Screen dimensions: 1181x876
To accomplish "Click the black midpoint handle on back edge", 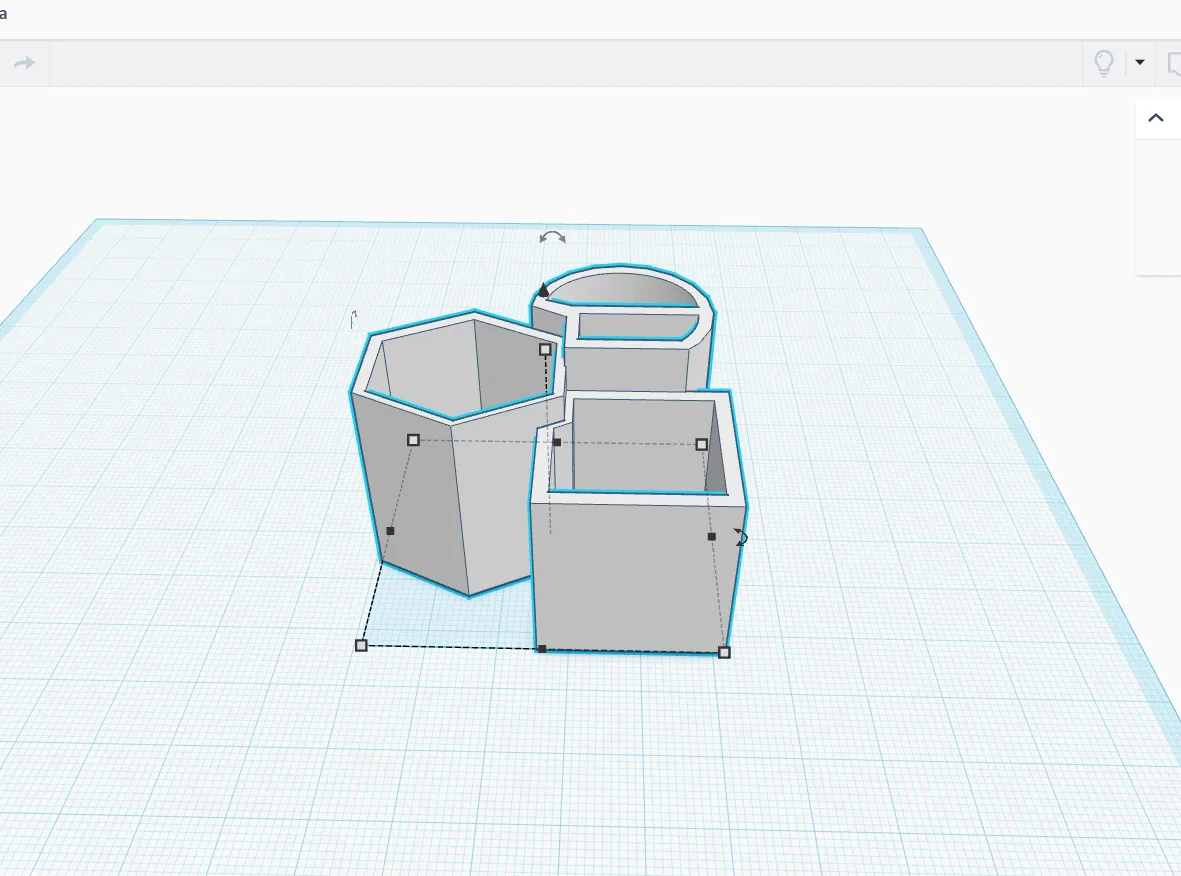I will (x=557, y=442).
